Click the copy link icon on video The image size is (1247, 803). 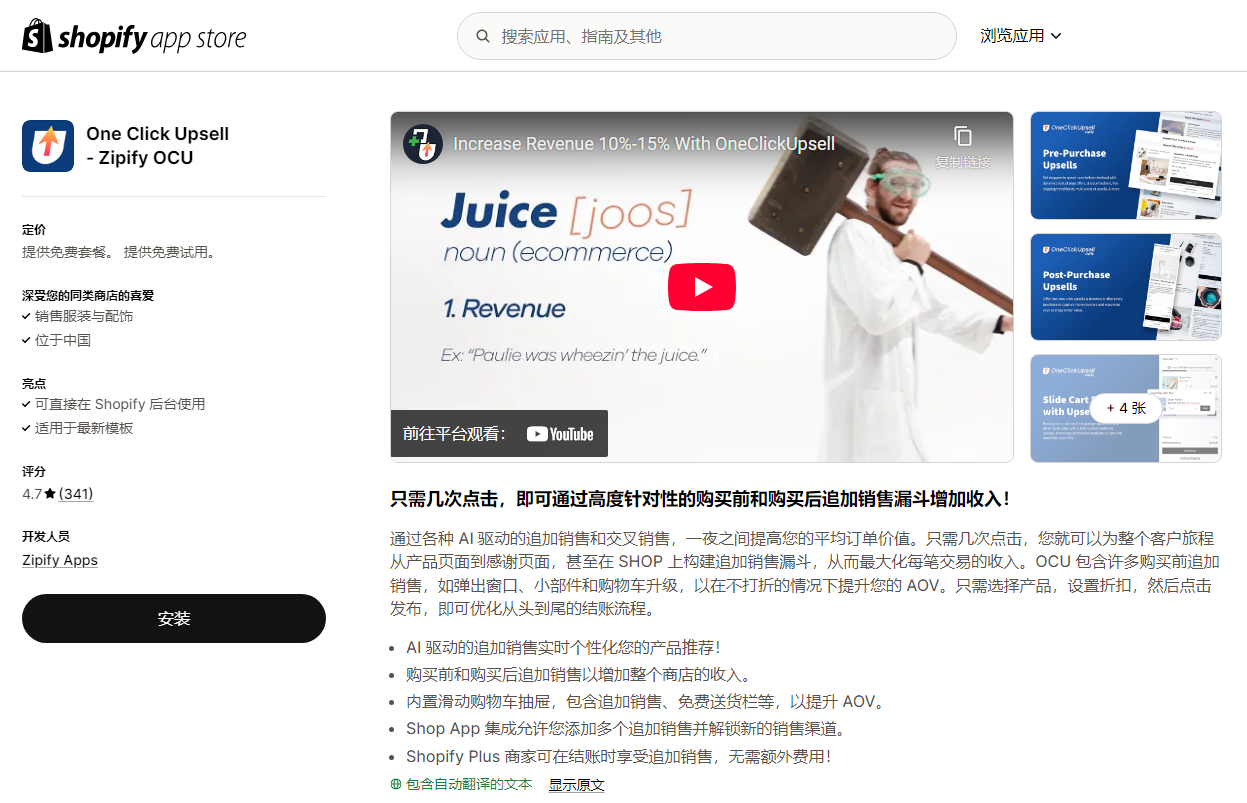(963, 135)
